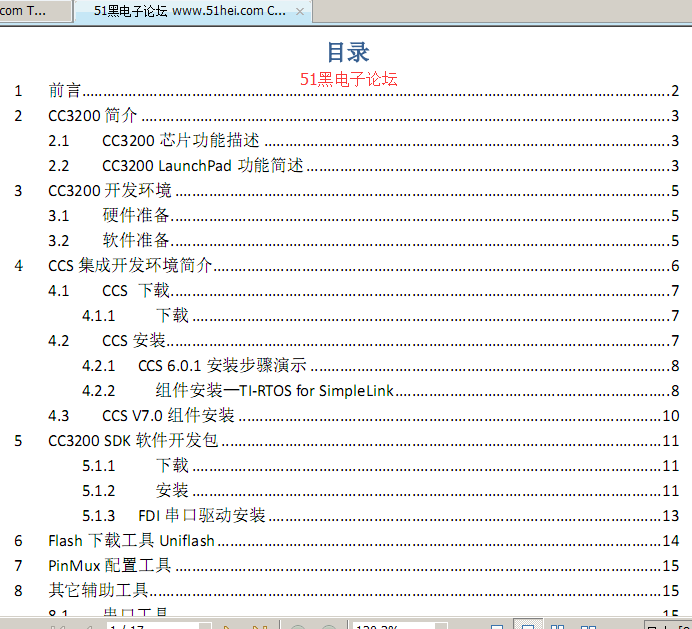The image size is (692, 629).
Task: Open '4.2.1 CCS 6.0.1 安装步骤演示'
Action: [x=380, y=365]
